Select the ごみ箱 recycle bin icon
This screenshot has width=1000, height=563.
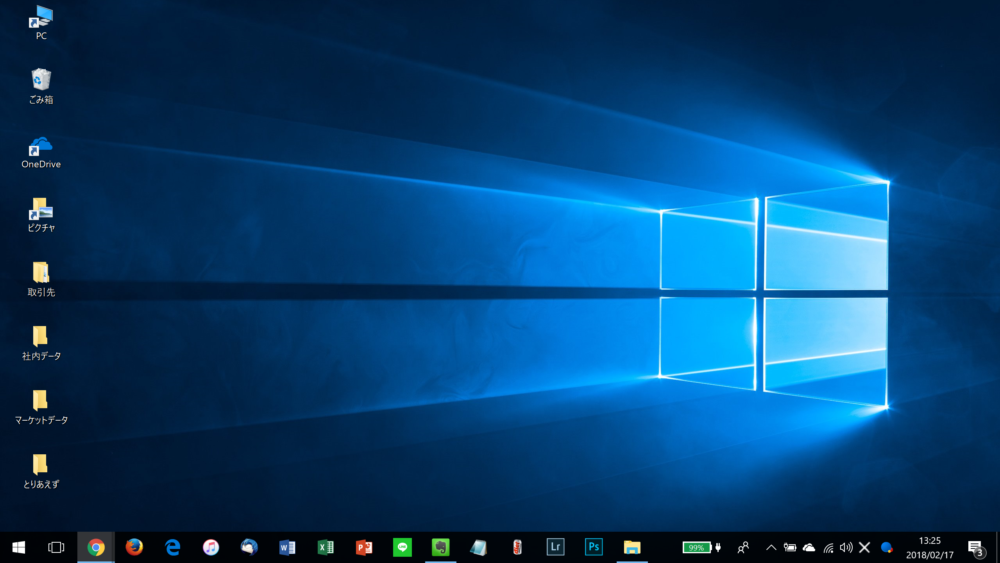pos(41,86)
